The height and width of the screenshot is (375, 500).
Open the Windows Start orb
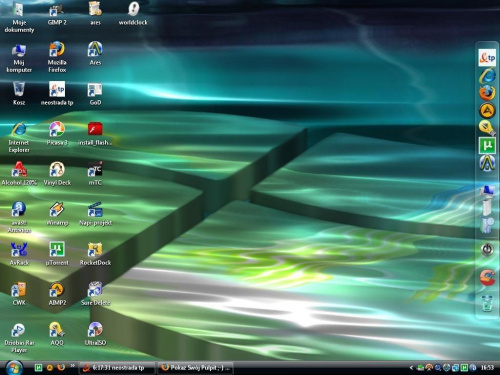[14, 368]
